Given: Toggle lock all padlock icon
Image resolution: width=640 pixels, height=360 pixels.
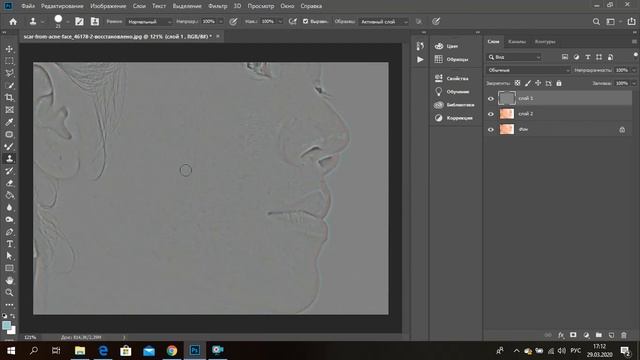Looking at the screenshot, I should click(559, 83).
